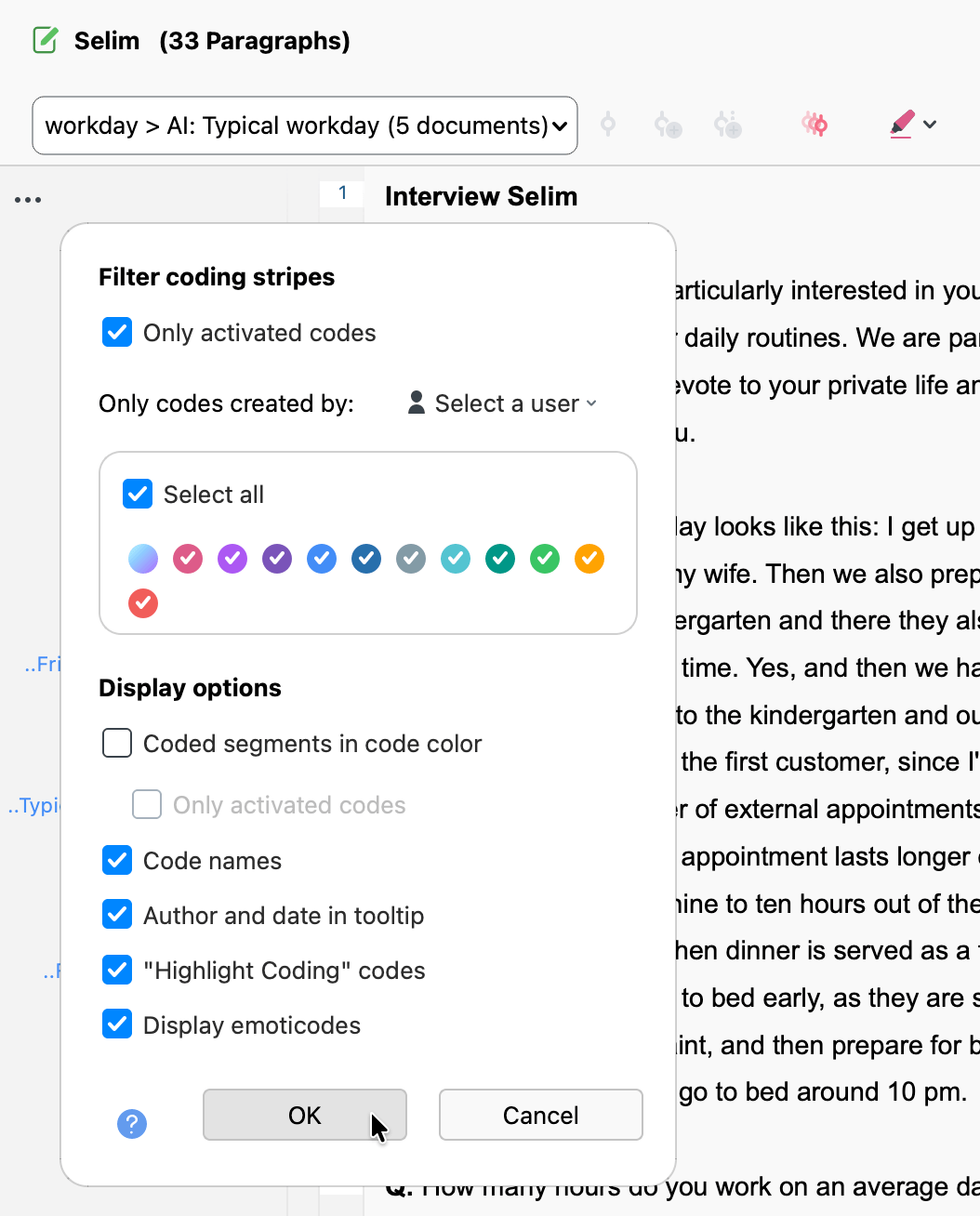Click Cancel to dismiss the dialog
Viewport: 980px width, 1216px height.
(x=540, y=1115)
